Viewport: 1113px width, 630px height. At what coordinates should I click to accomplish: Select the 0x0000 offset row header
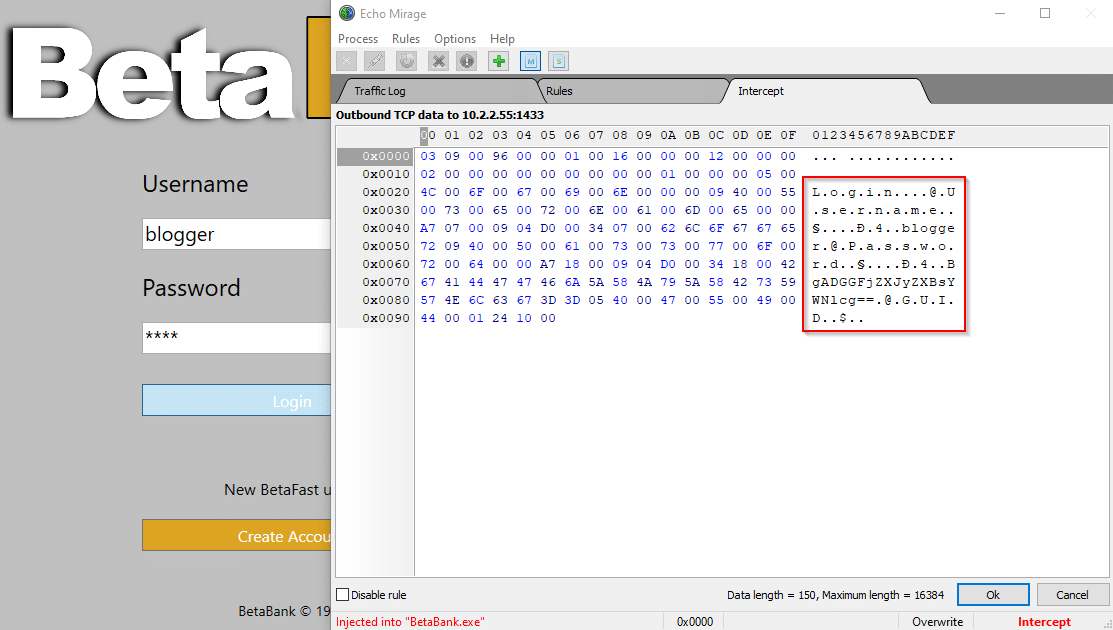375,156
